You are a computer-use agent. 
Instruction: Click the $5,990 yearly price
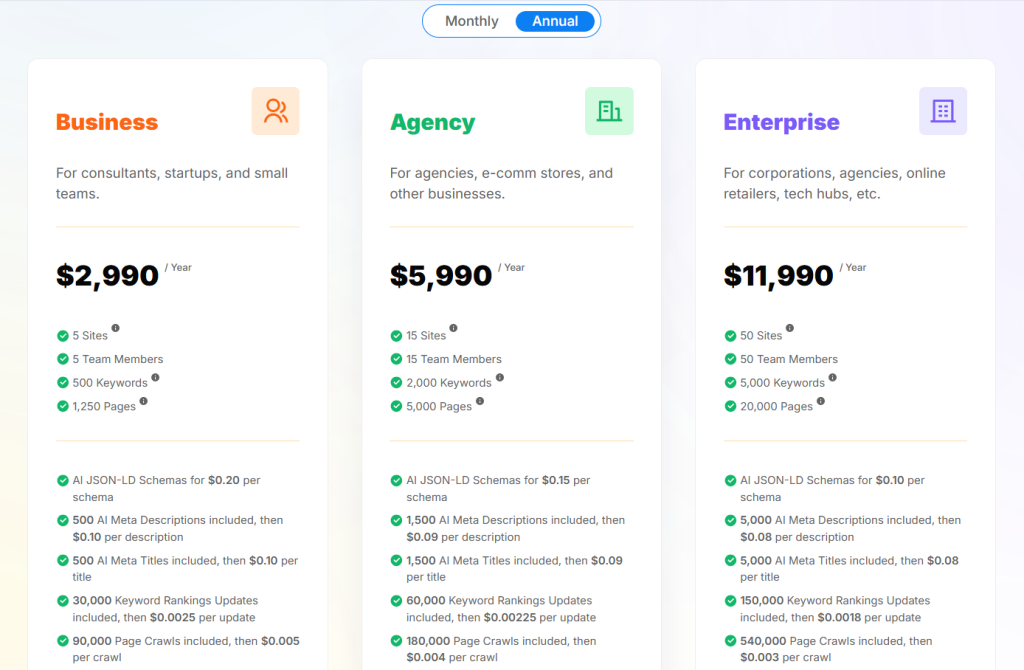[x=441, y=276]
